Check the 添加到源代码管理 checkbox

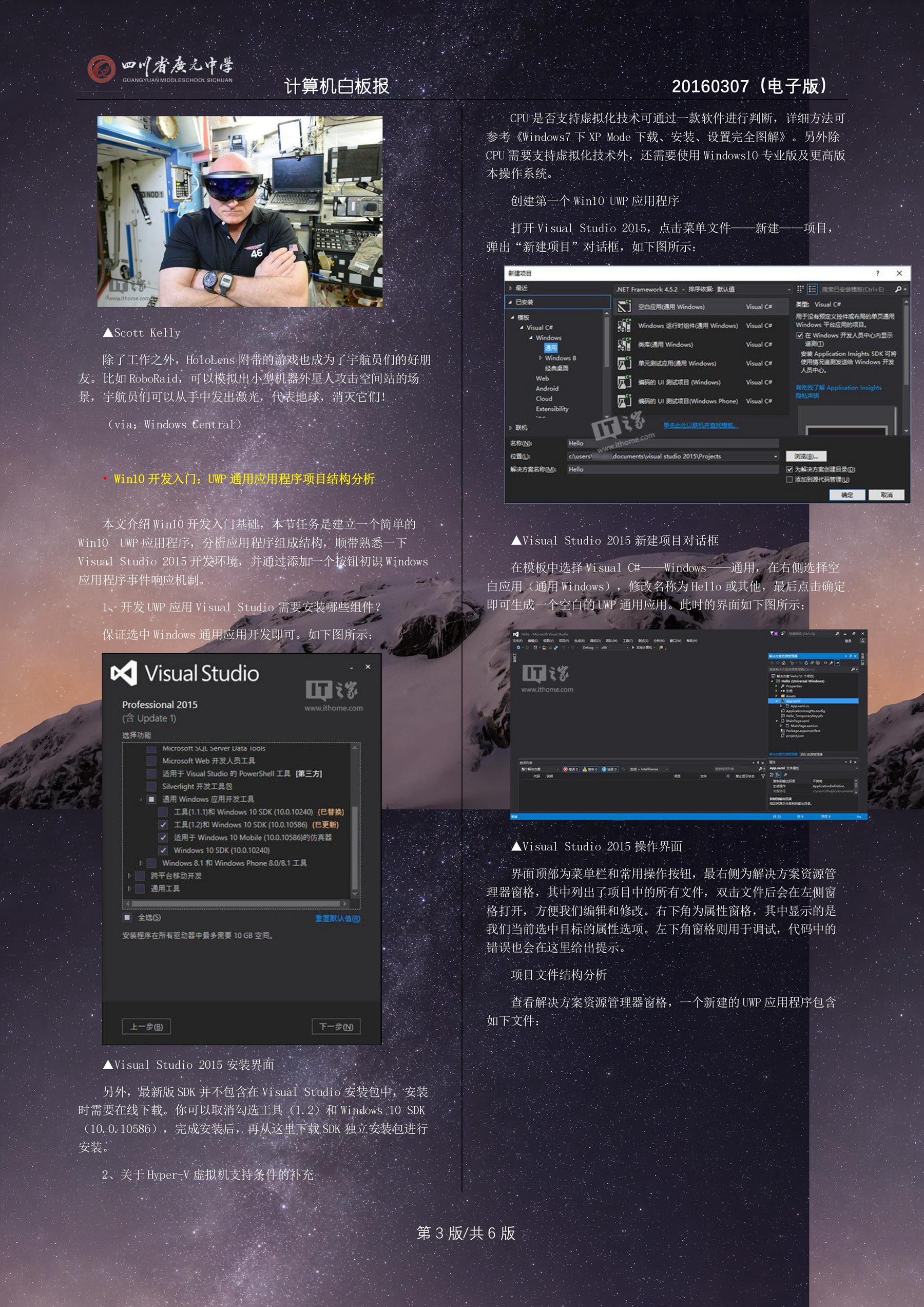pyautogui.click(x=789, y=480)
